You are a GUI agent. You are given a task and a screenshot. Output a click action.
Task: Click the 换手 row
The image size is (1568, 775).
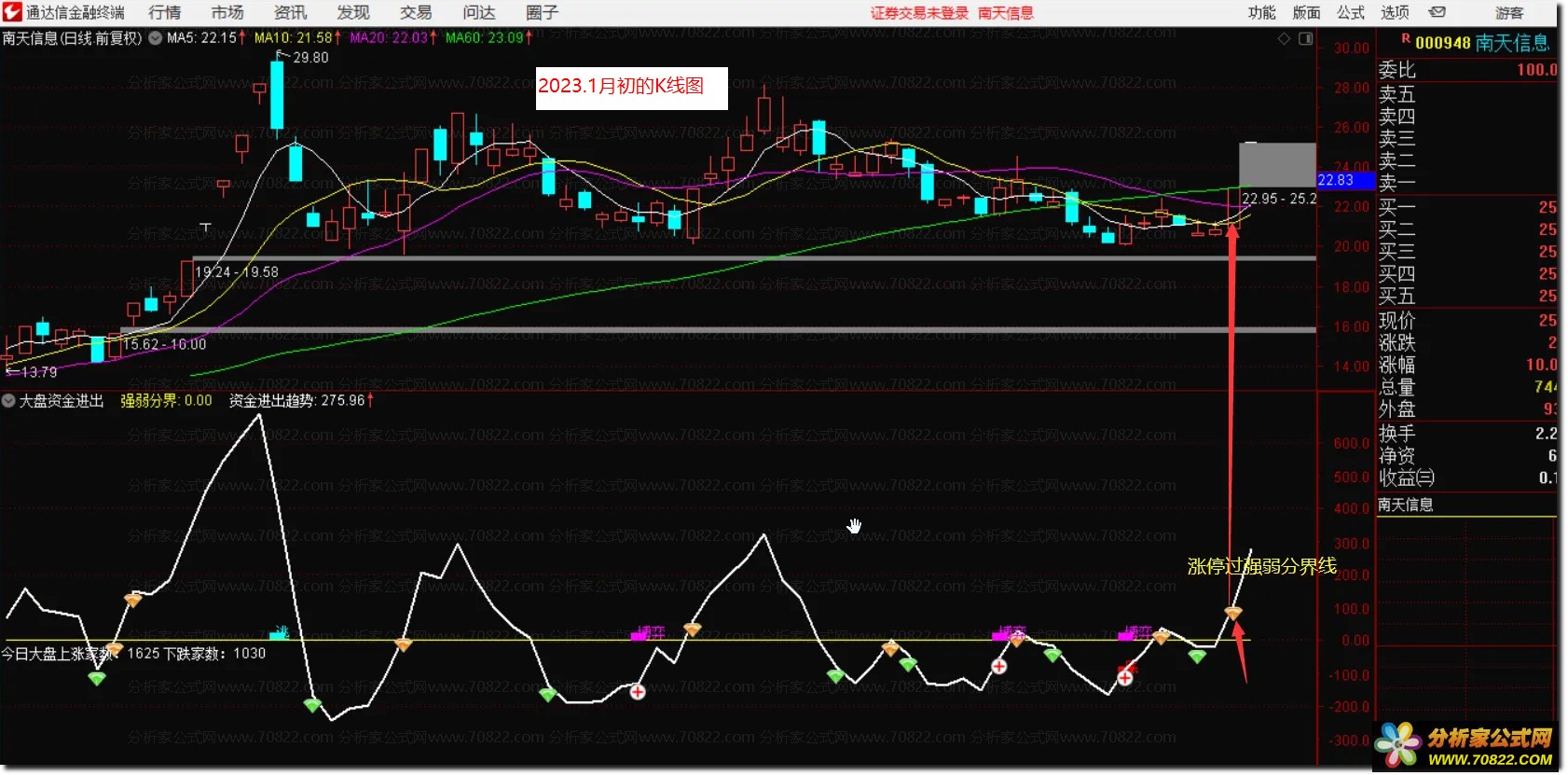(1466, 434)
